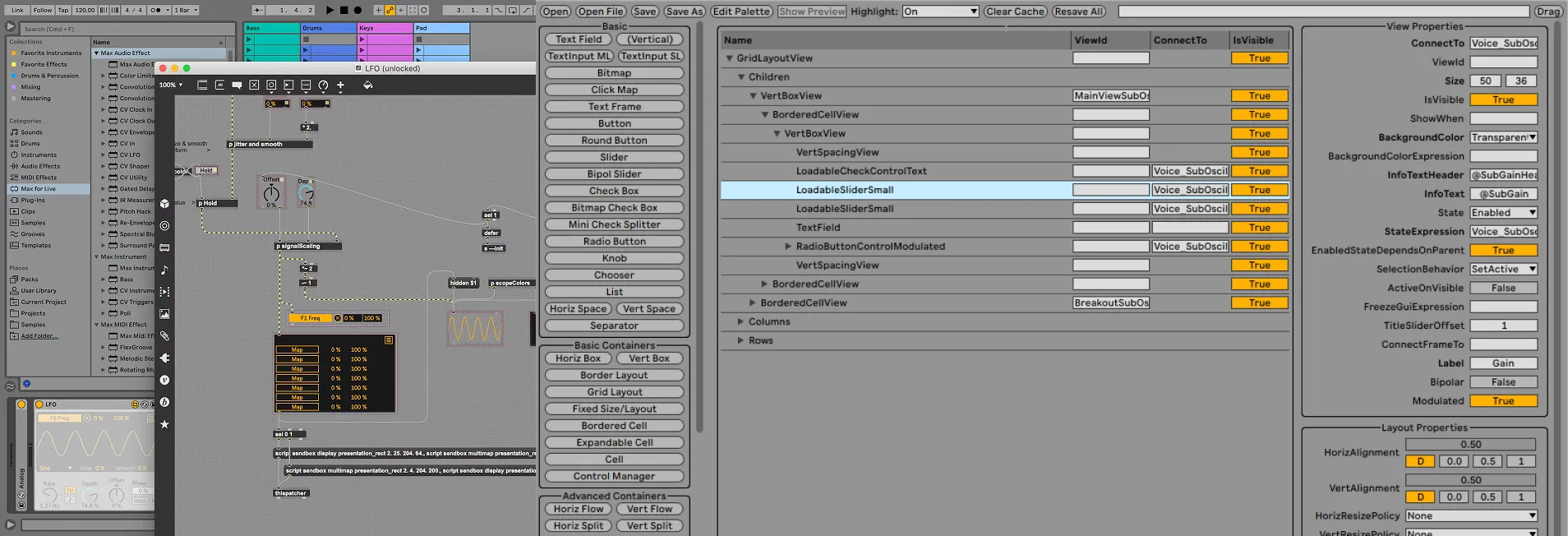This screenshot has height=536, width=1568.
Task: Toggle IsVisible for the TextField row
Action: pyautogui.click(x=1259, y=228)
